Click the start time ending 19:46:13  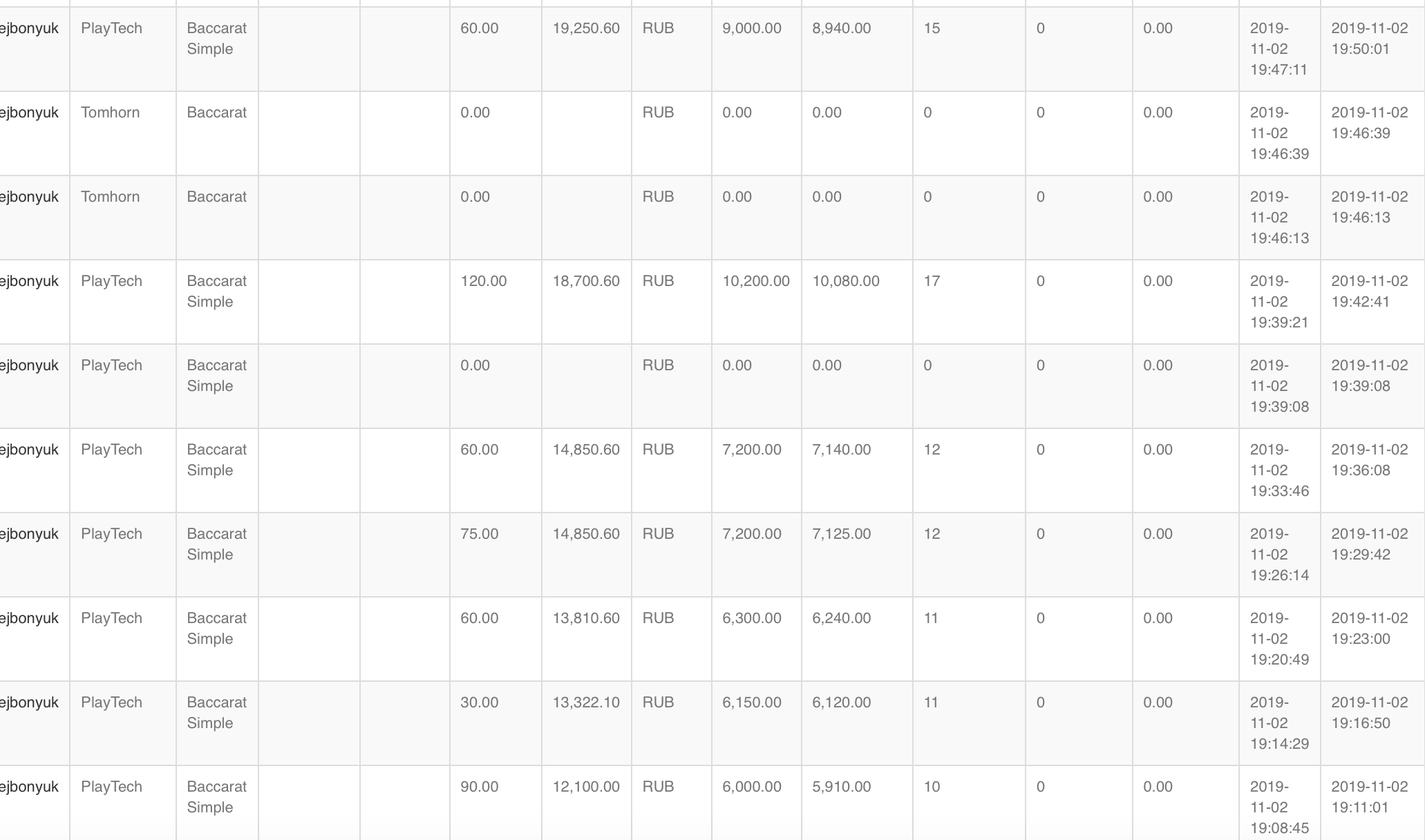tap(1278, 218)
